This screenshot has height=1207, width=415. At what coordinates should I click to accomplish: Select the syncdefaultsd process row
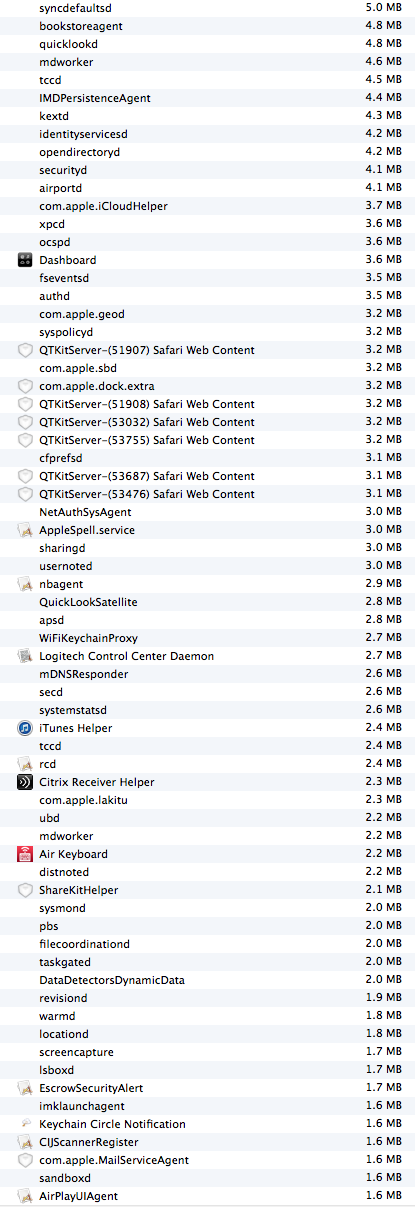click(x=207, y=8)
